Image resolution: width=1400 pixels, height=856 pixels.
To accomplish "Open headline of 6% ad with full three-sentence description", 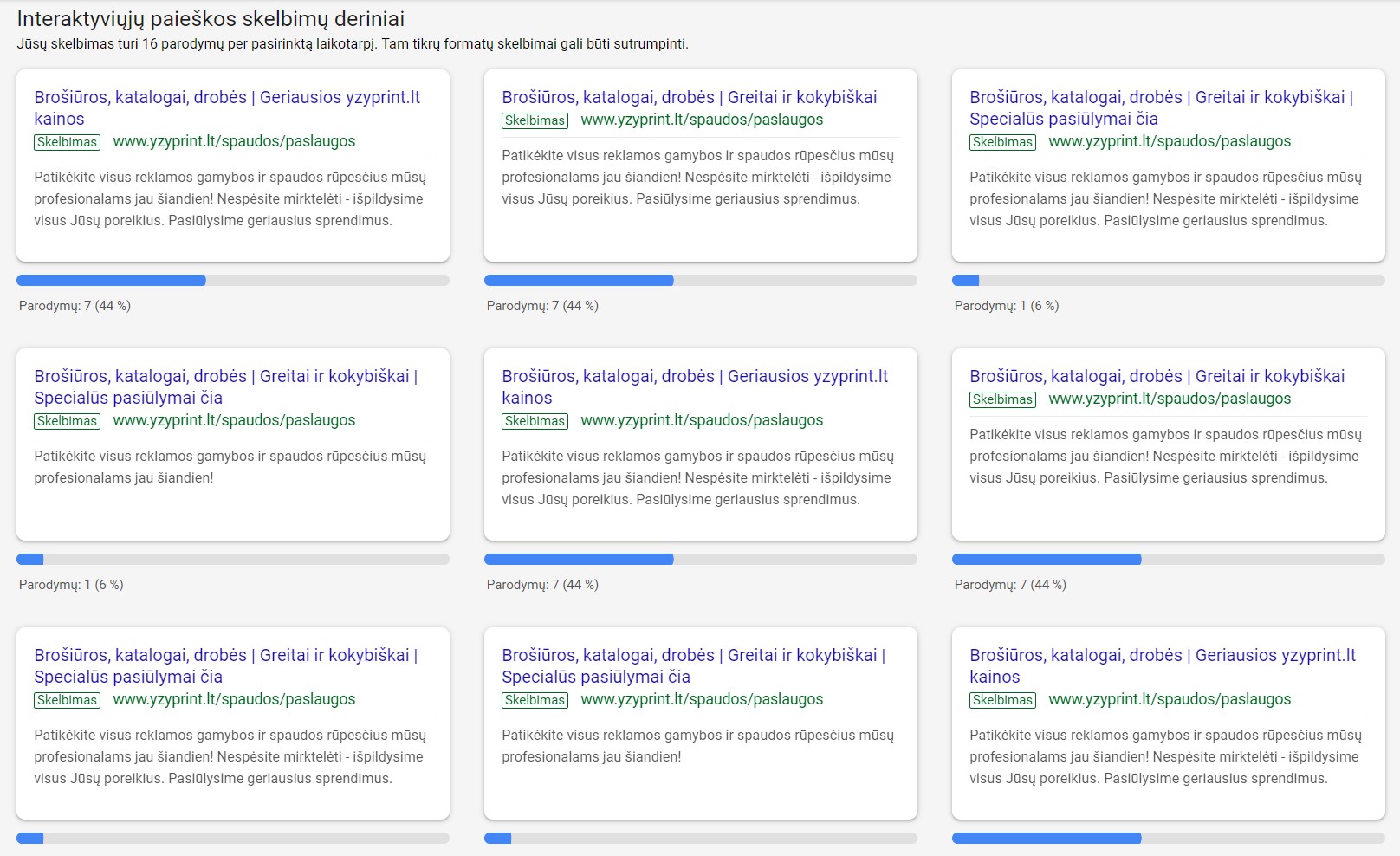I will (1161, 108).
